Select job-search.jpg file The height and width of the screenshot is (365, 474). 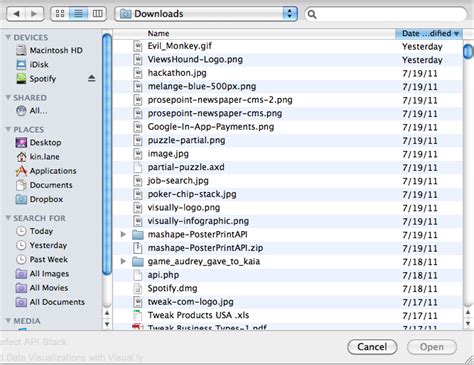tap(288, 181)
